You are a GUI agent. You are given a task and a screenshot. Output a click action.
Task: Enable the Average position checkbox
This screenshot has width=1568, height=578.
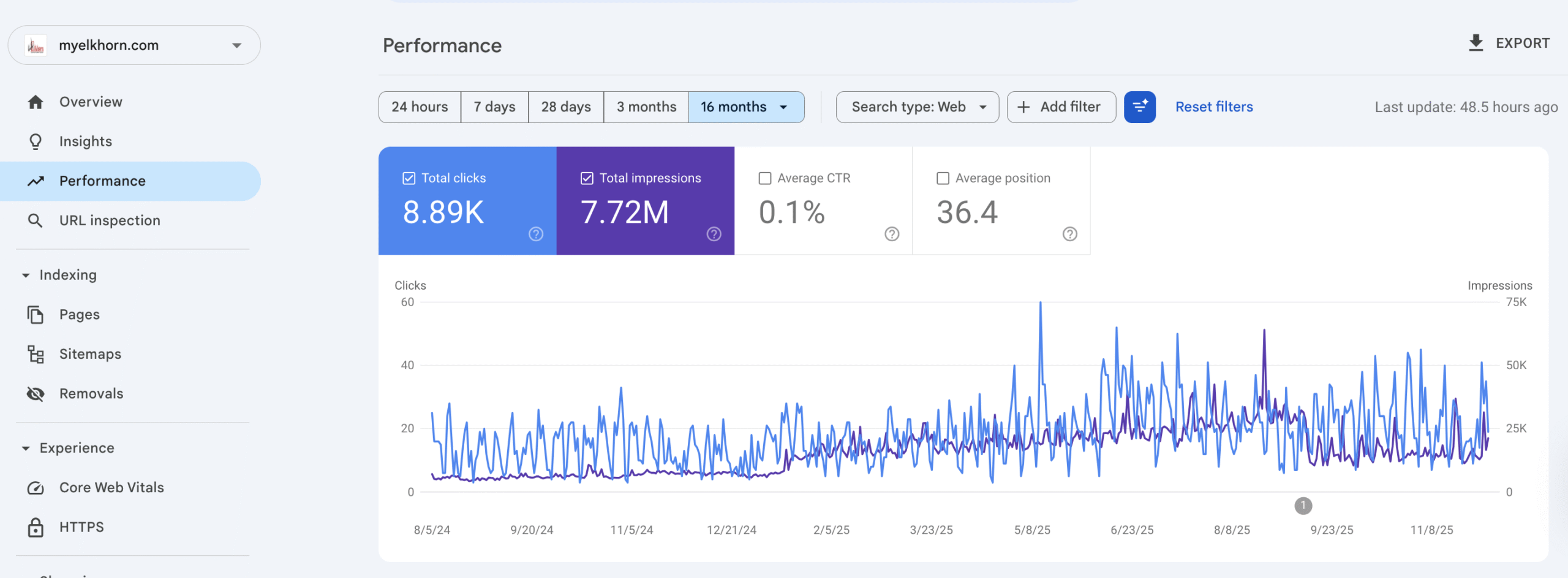point(943,178)
